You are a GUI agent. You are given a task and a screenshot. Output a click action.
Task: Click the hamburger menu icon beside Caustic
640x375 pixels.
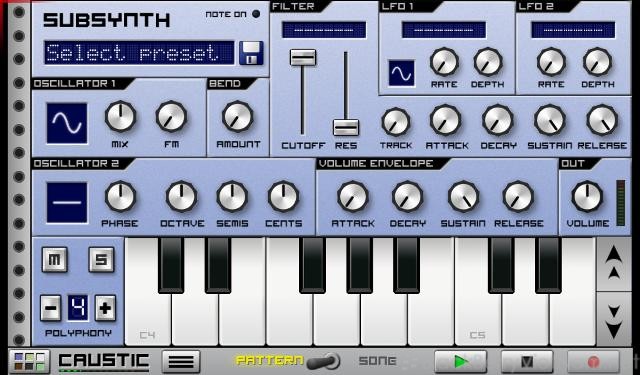181,362
